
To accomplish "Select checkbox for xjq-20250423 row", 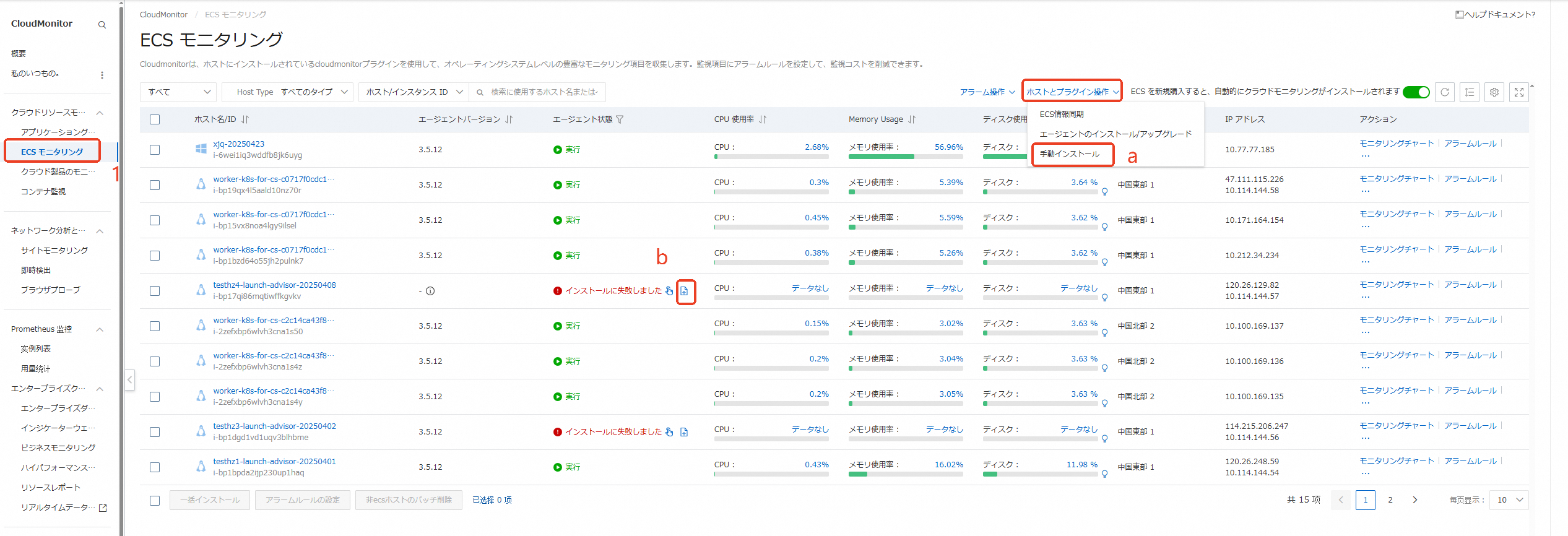I will pos(155,150).
